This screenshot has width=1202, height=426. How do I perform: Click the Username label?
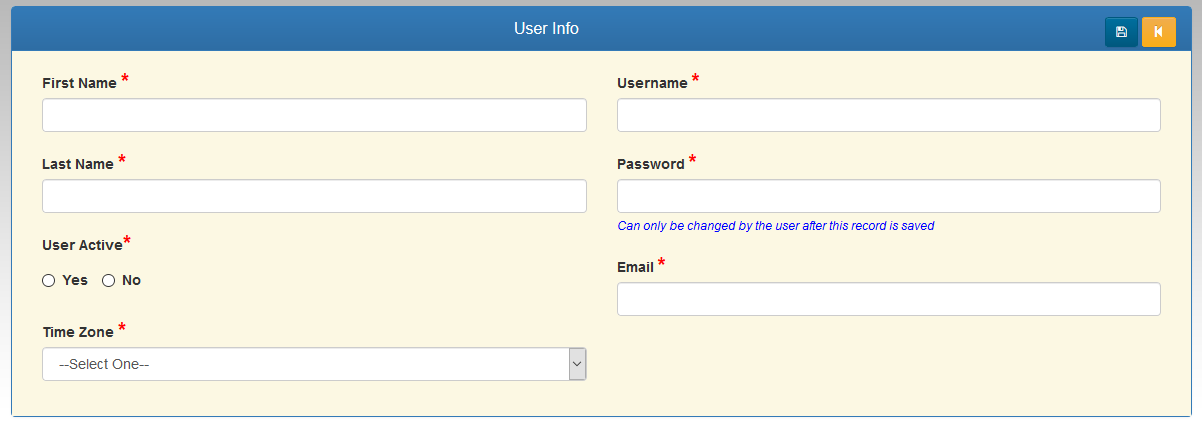click(652, 83)
